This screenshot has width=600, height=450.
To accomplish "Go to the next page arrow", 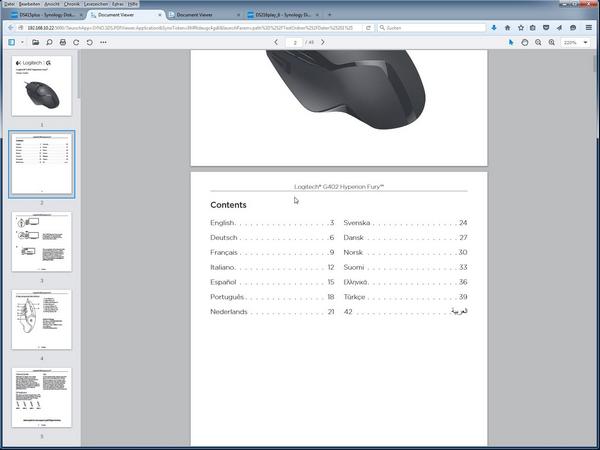I will [x=323, y=42].
